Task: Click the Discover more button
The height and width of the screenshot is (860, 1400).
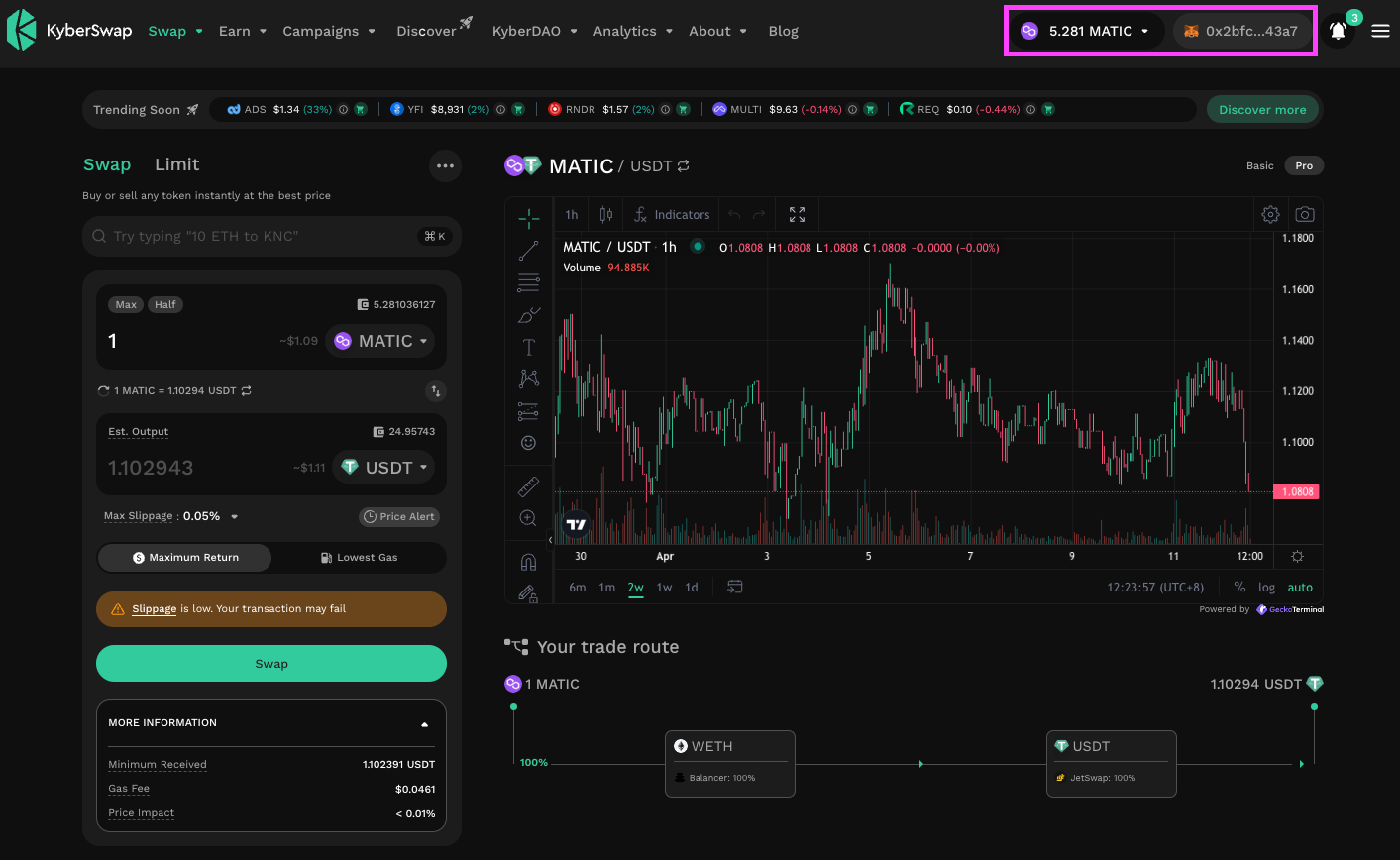Action: (x=1262, y=110)
